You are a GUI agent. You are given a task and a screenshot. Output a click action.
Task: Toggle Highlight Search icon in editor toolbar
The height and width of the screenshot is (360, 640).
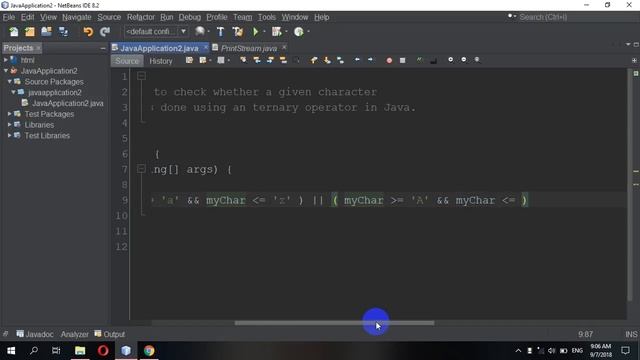tap(283, 60)
